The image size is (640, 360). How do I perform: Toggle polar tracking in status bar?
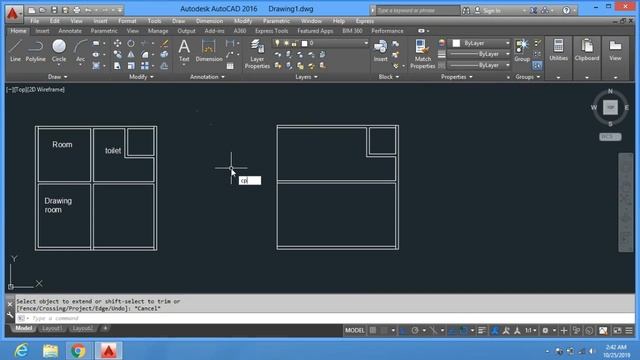coord(415,331)
